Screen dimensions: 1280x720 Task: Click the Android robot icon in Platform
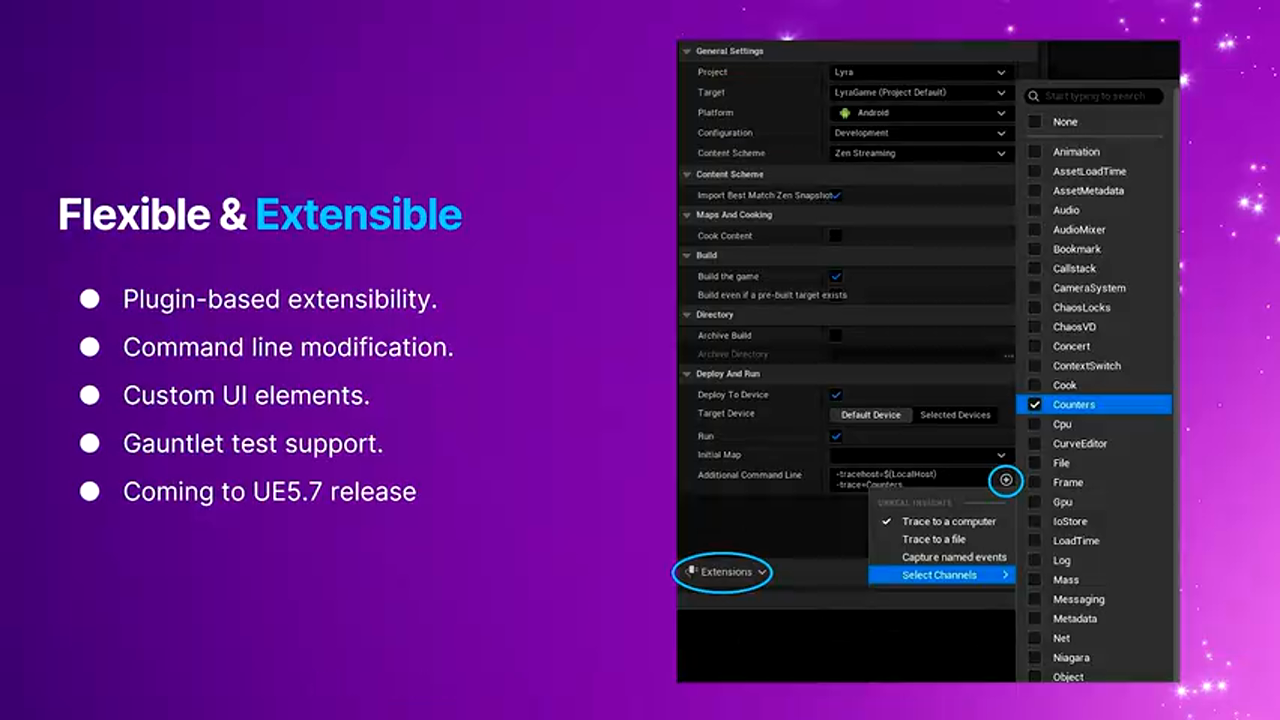tap(845, 113)
